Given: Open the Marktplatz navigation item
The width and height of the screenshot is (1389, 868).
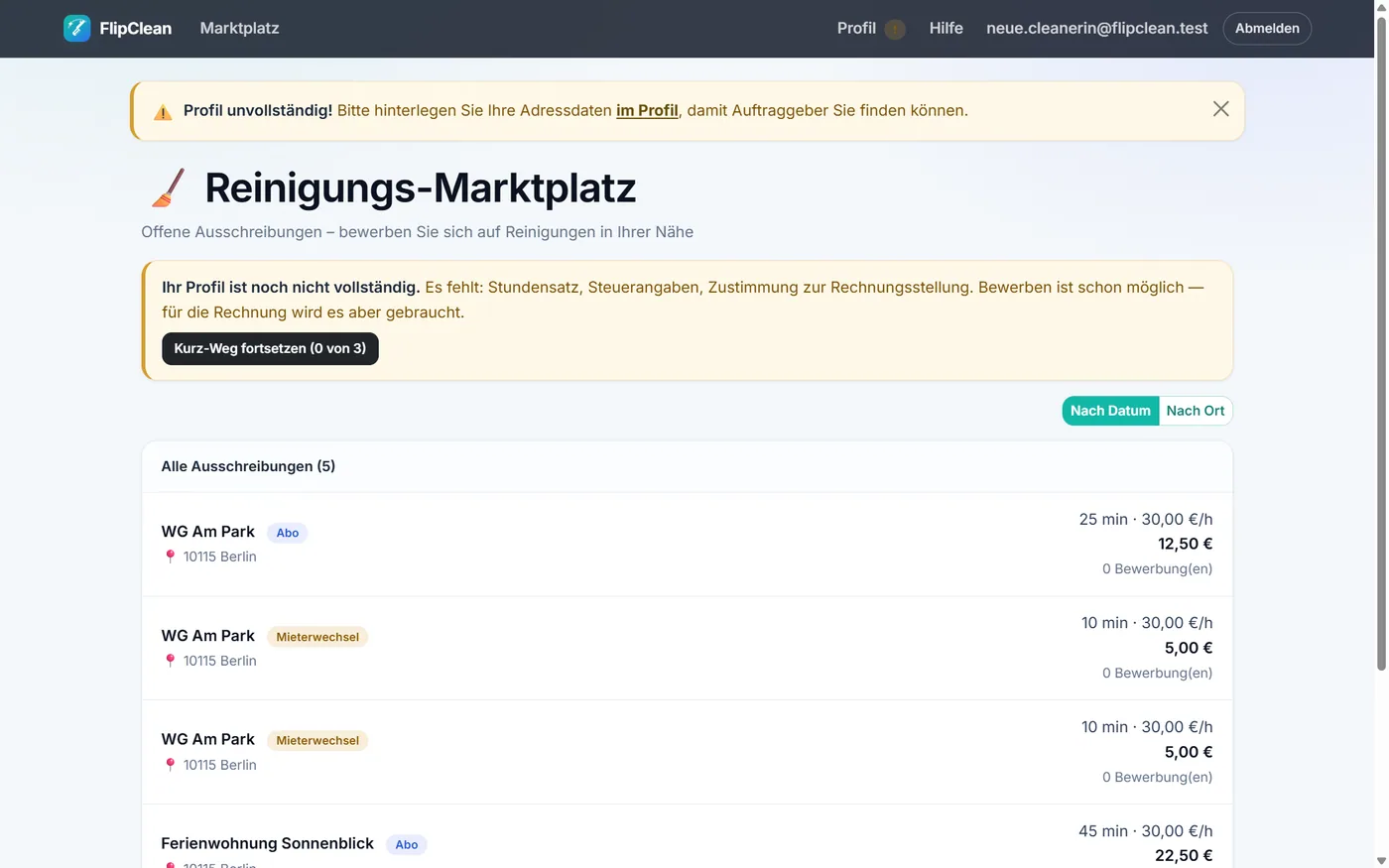Looking at the screenshot, I should 239,28.
